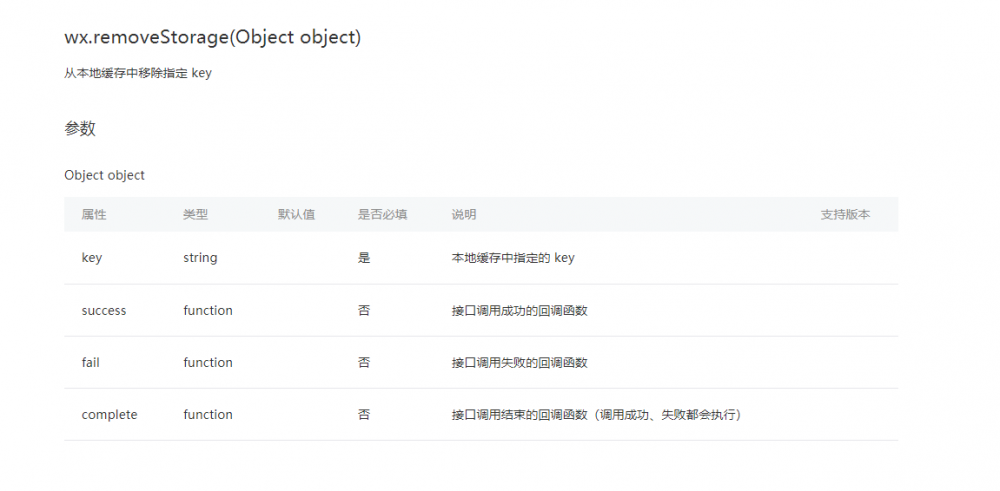This screenshot has width=1000, height=491.
Task: Select the fail property name cell
Action: pyautogui.click(x=91, y=363)
